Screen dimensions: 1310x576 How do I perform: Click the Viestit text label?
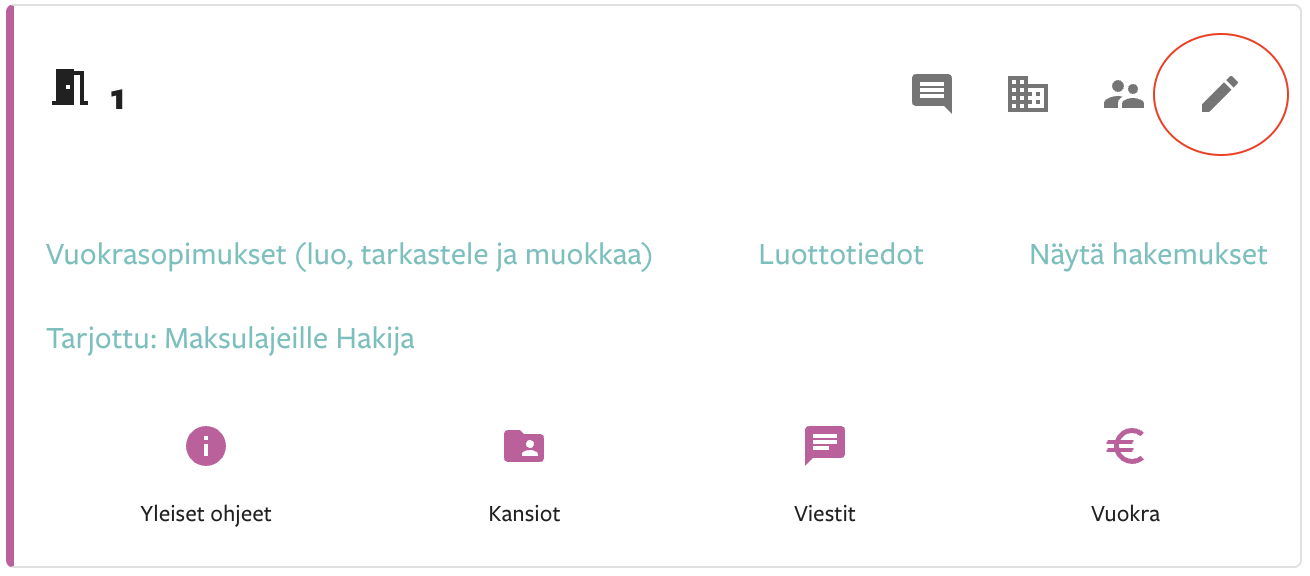click(825, 515)
